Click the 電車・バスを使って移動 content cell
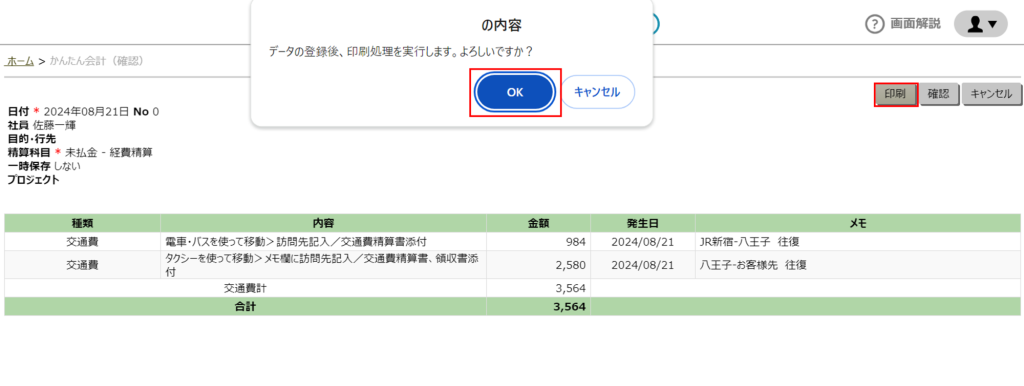The image size is (1024, 386). coord(323,242)
